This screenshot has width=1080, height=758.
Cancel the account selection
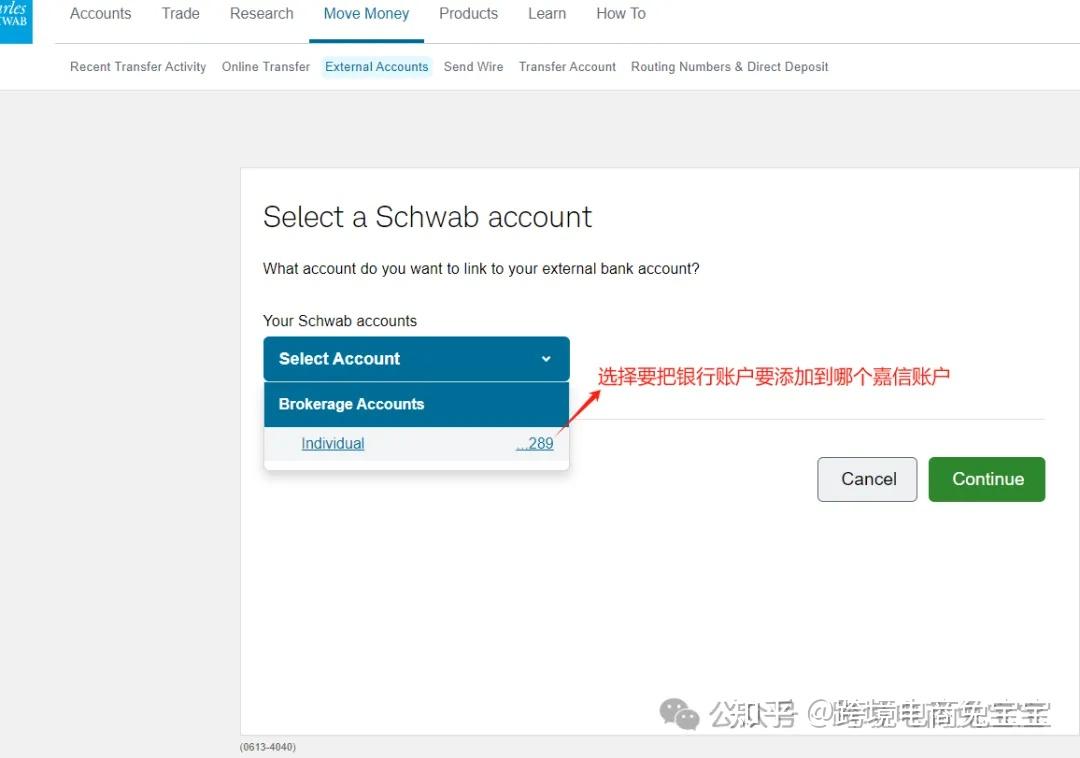[x=866, y=479]
